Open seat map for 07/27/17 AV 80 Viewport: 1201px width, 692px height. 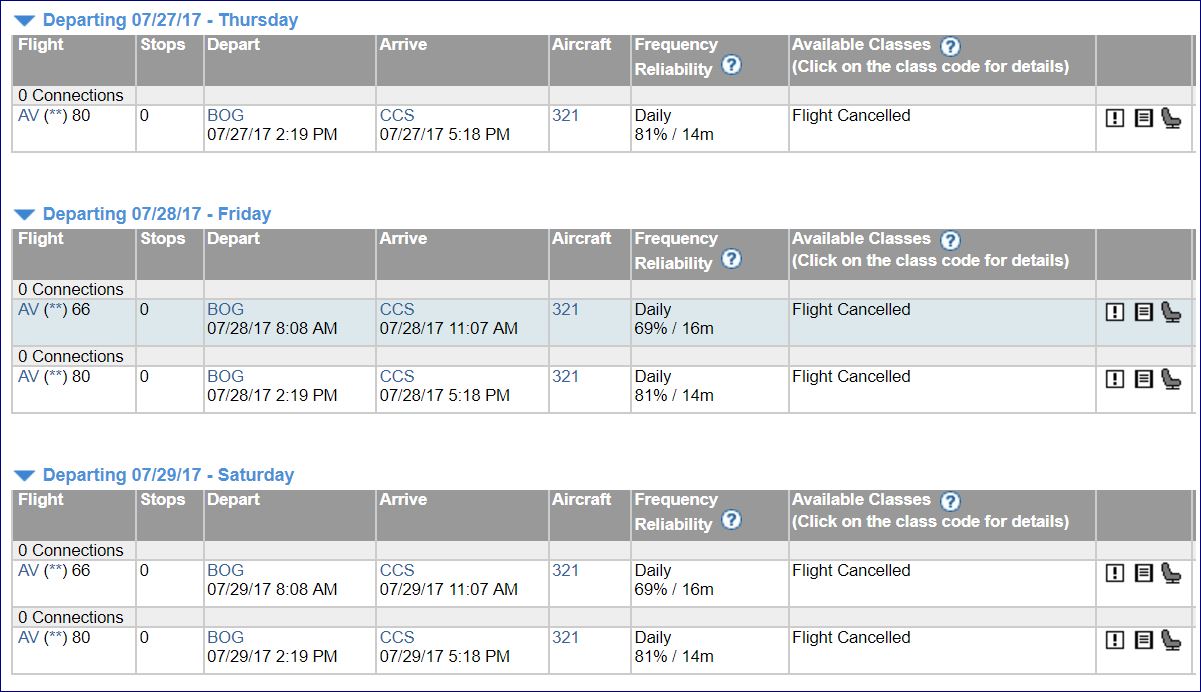pyautogui.click(x=1171, y=118)
